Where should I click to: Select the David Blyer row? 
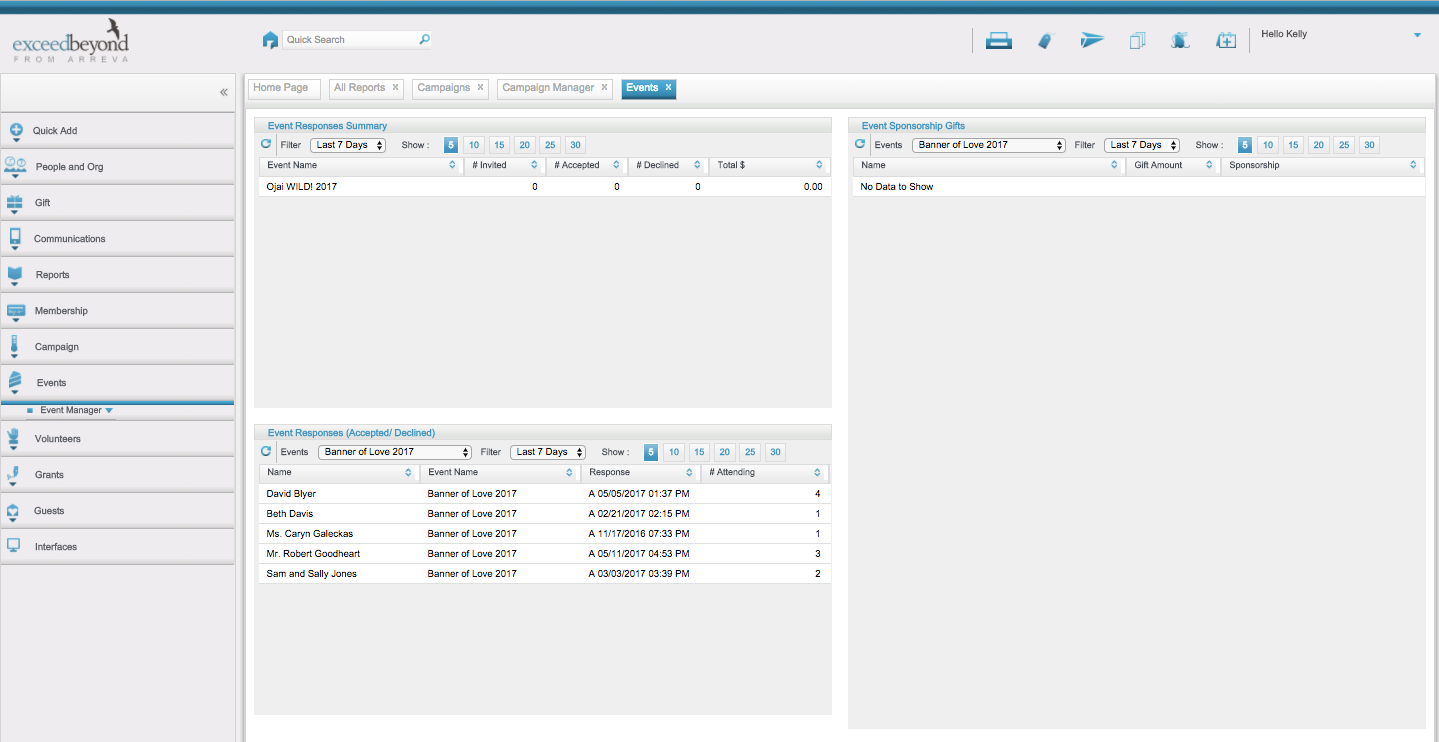tap(544, 494)
